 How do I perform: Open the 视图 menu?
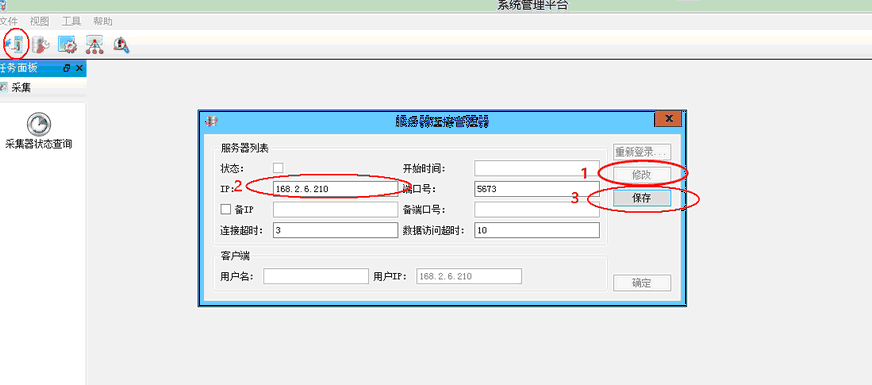tap(39, 21)
